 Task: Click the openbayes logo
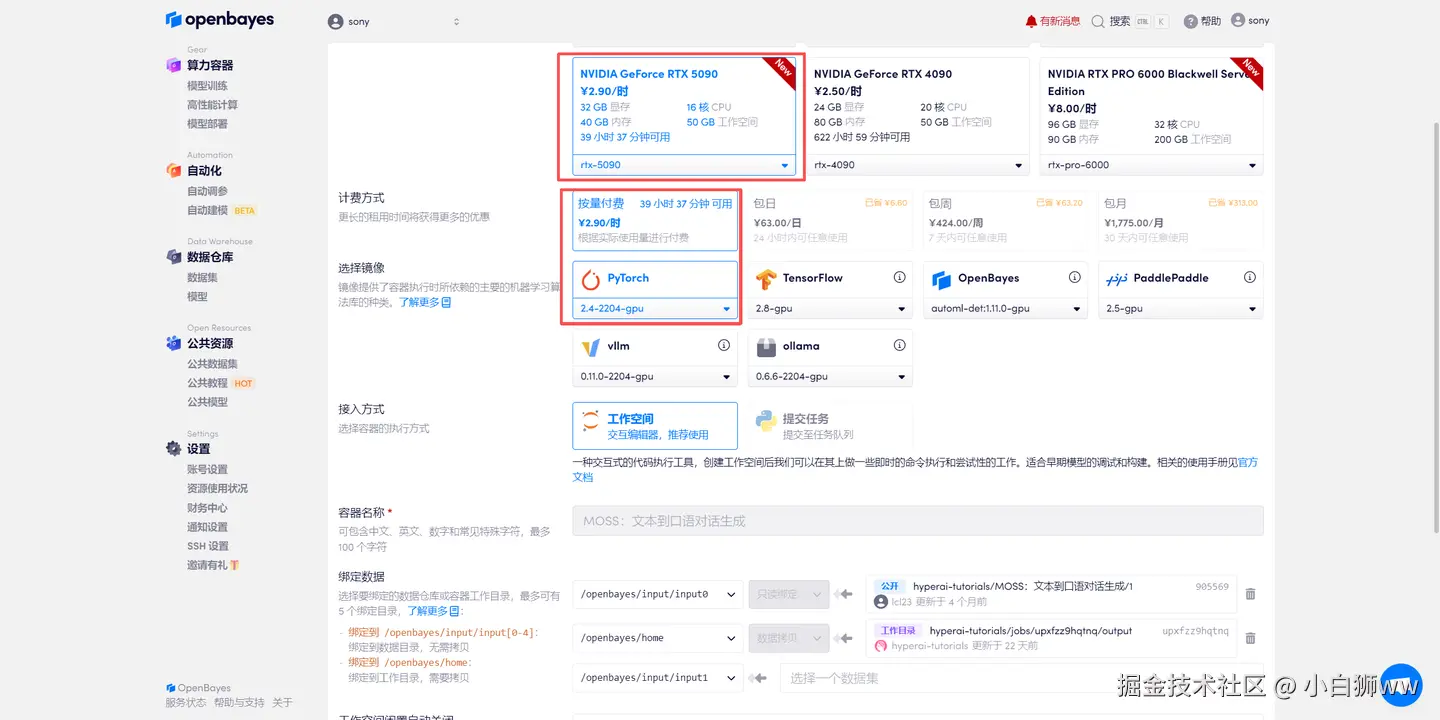(219, 19)
